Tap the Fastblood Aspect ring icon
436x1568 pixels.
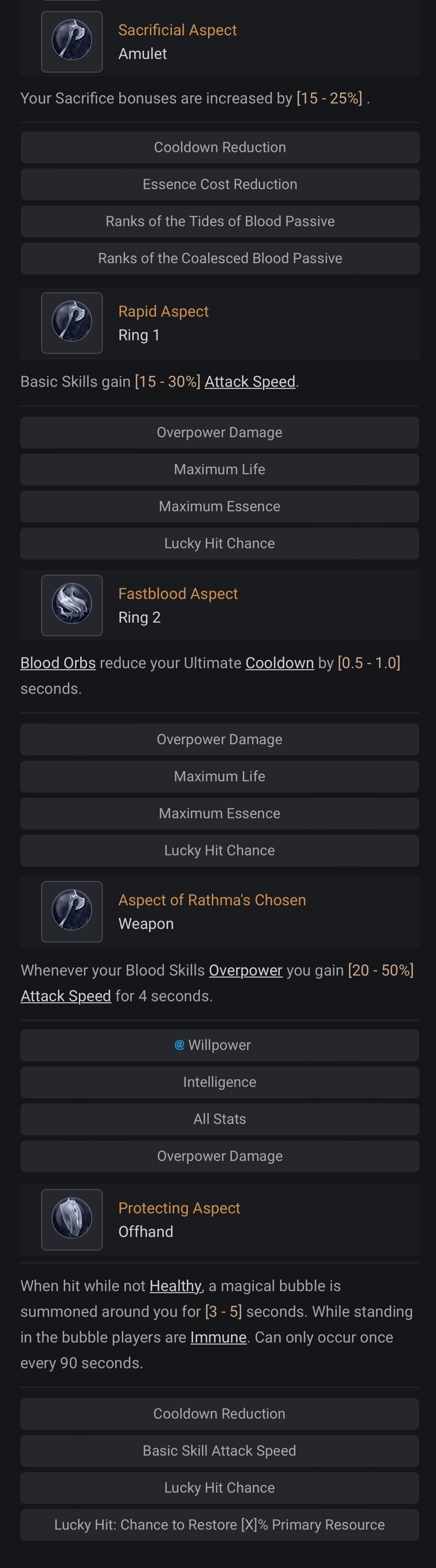72,605
